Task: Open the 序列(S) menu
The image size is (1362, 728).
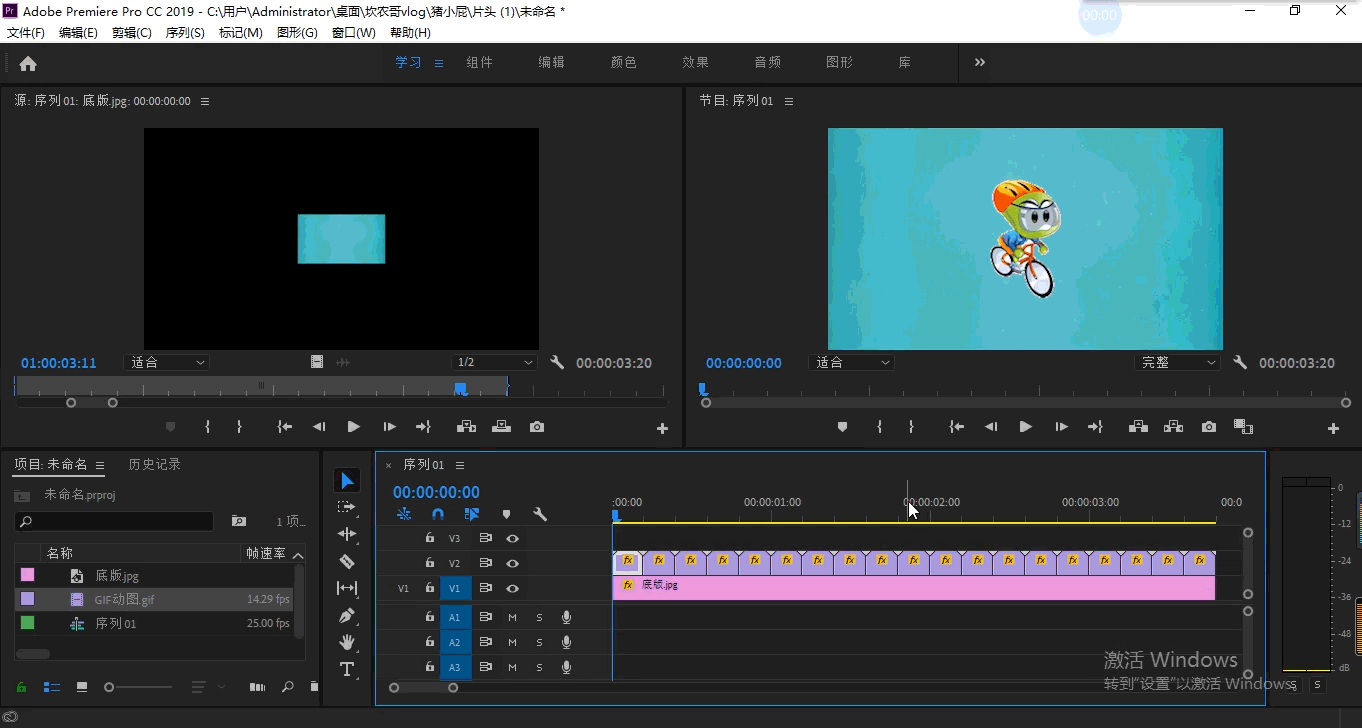Action: pos(185,33)
